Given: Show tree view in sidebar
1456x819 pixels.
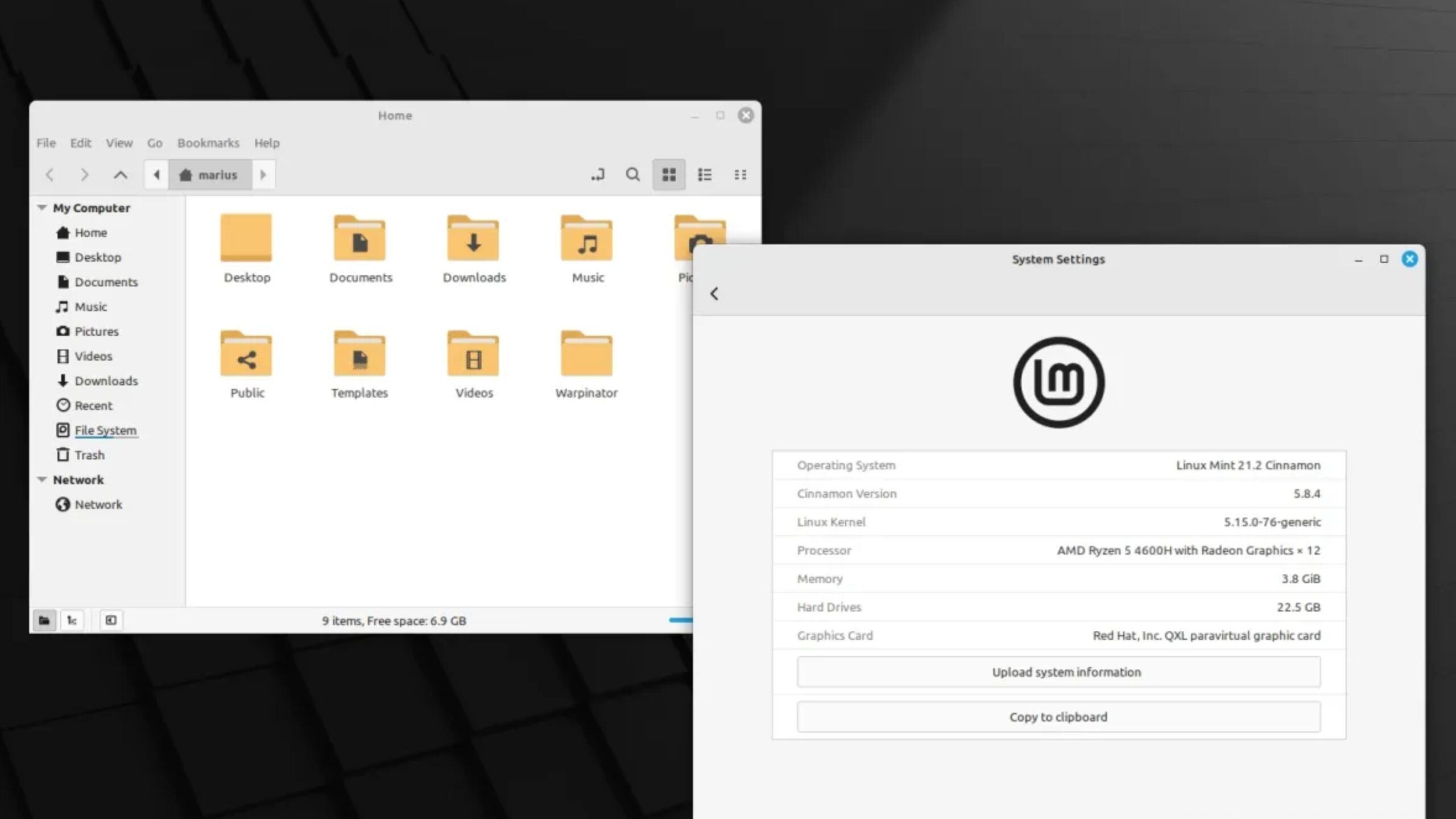Looking at the screenshot, I should 72,620.
